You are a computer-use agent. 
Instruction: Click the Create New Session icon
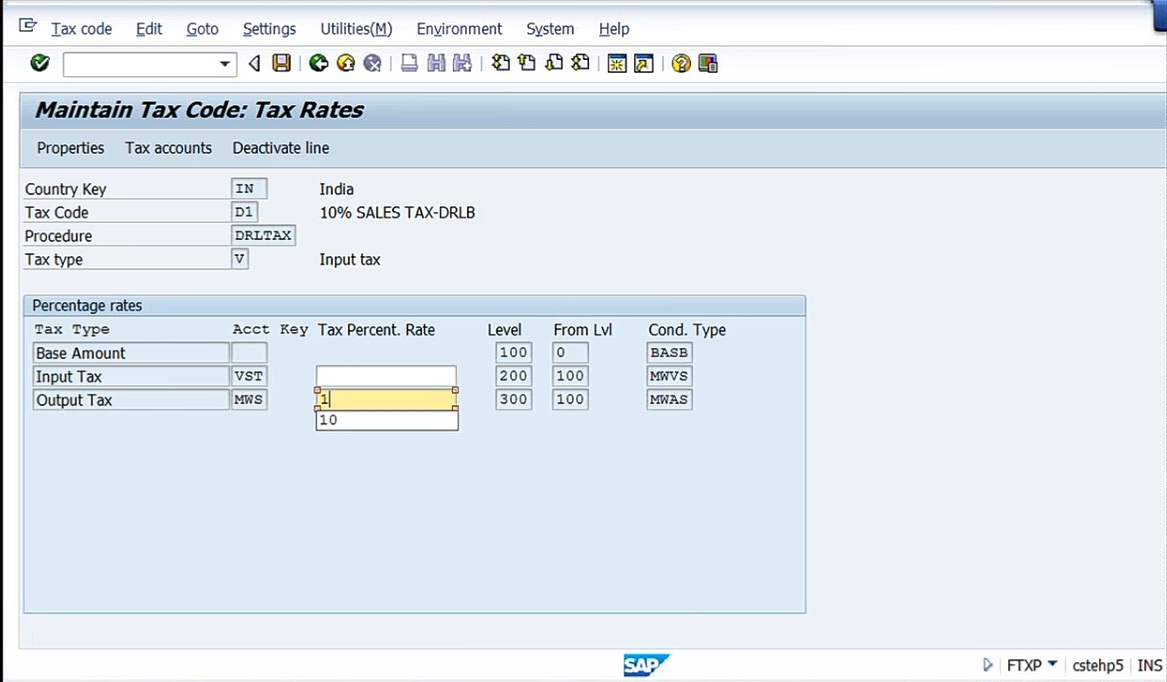(617, 63)
